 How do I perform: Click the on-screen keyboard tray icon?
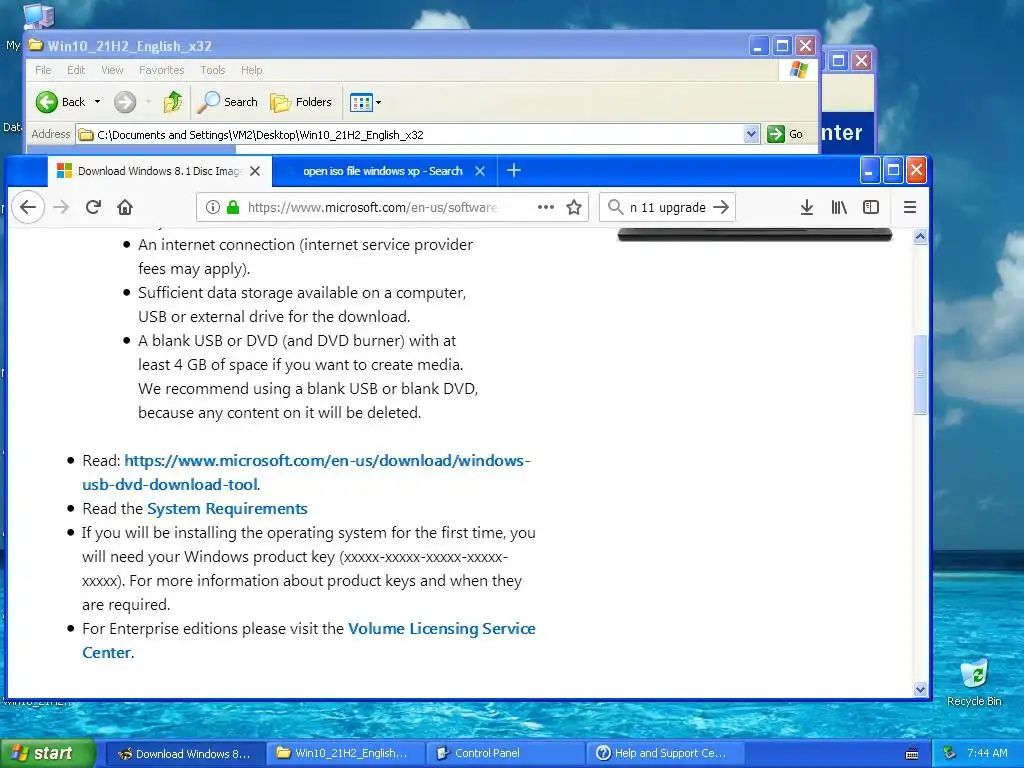[912, 754]
